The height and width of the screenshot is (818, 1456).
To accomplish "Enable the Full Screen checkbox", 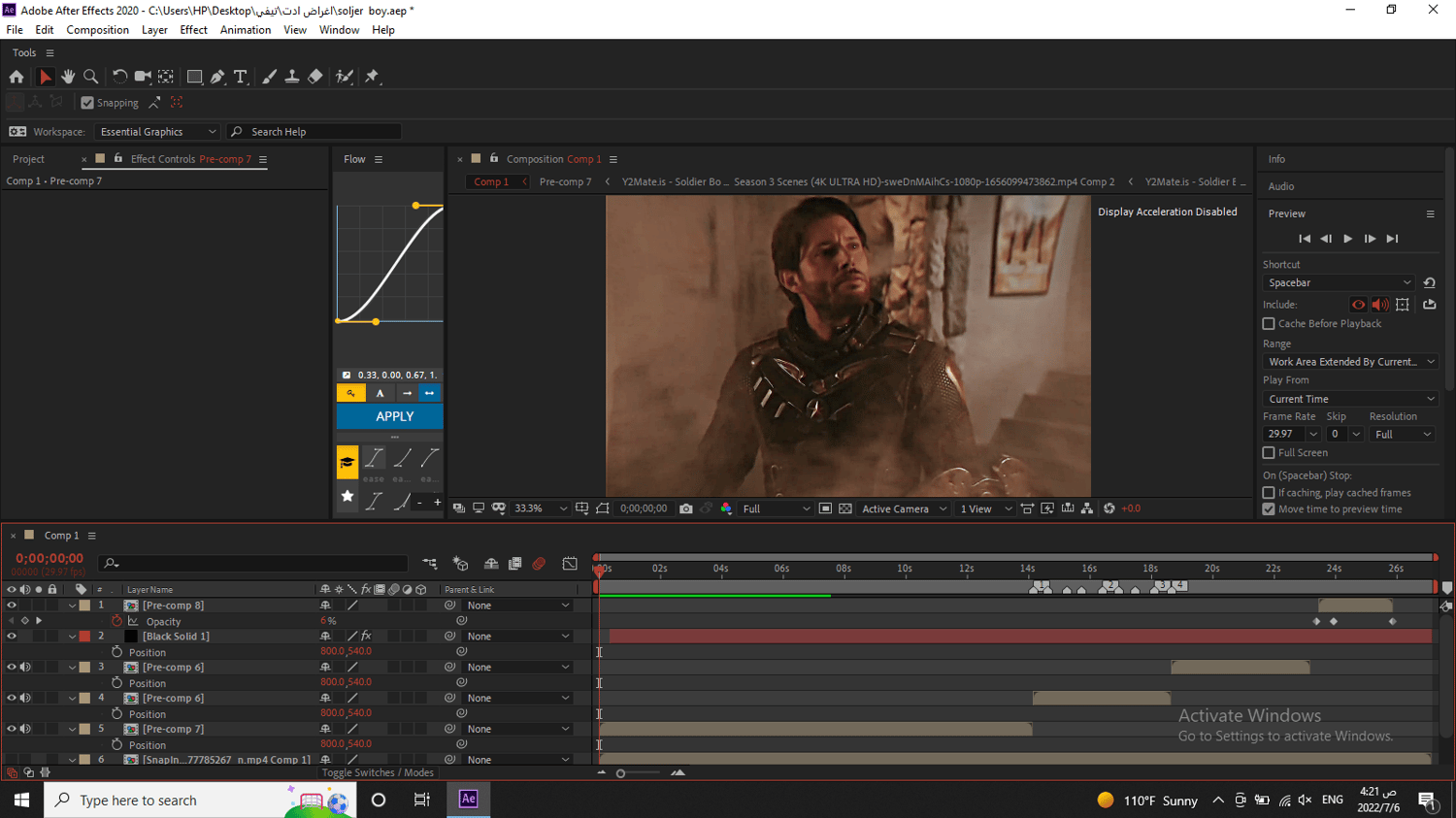I will (1269, 453).
